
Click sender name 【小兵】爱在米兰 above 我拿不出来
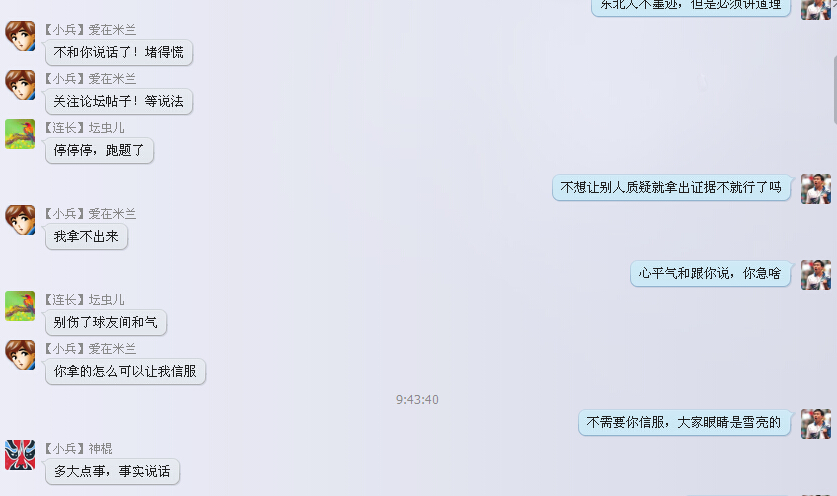pos(90,214)
